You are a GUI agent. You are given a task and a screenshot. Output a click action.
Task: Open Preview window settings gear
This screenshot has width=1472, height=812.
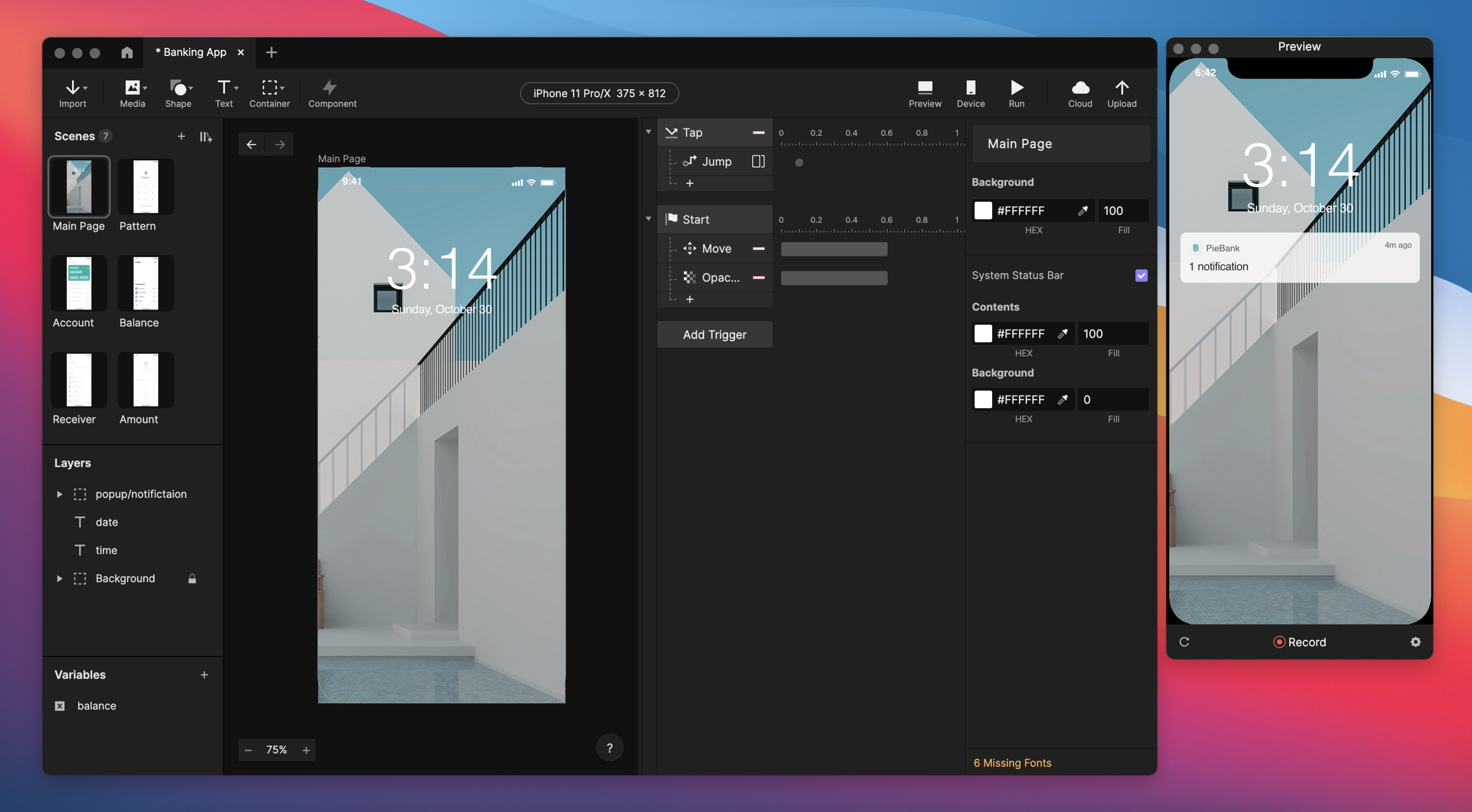[x=1415, y=642]
